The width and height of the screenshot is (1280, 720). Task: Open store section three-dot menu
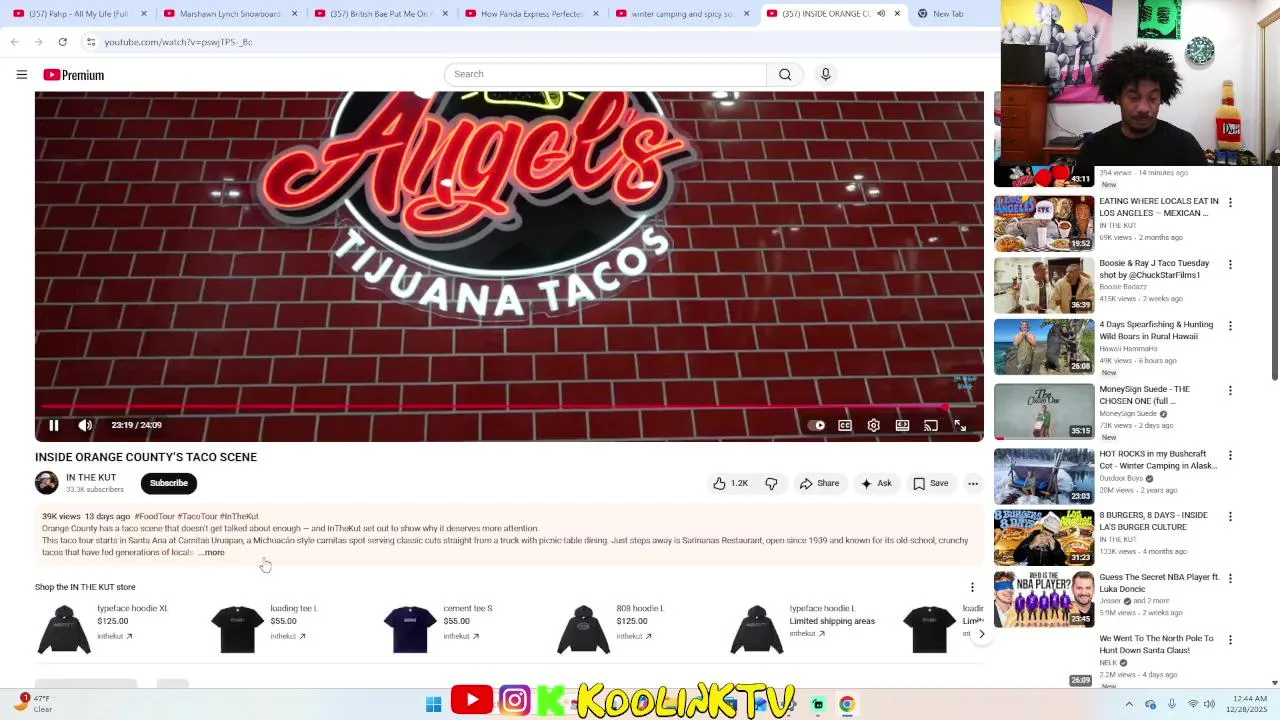[x=972, y=587]
